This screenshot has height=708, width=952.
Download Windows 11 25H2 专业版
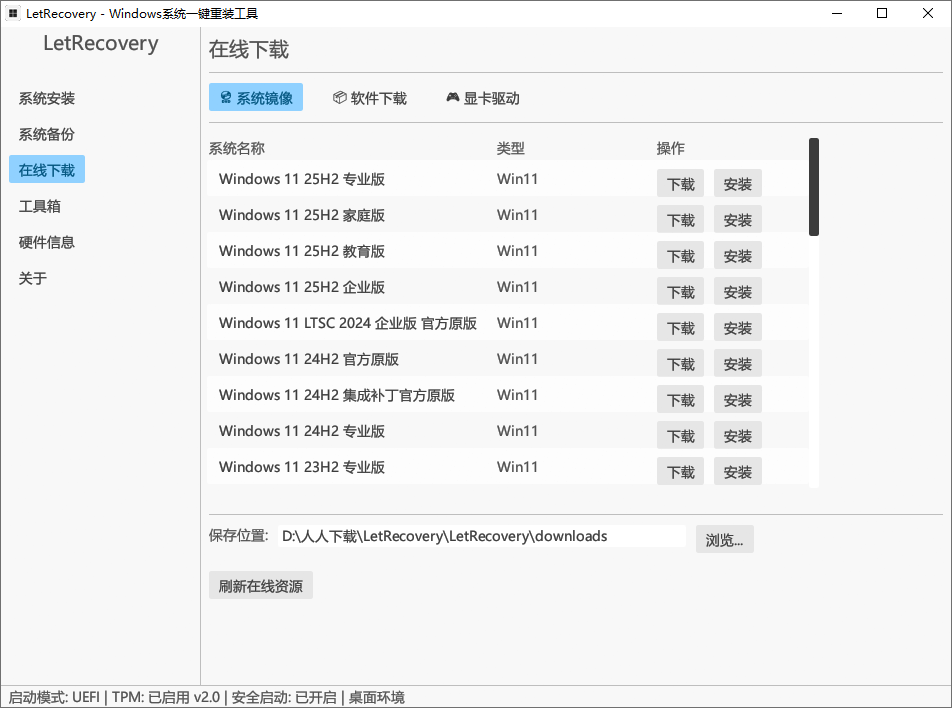click(680, 183)
